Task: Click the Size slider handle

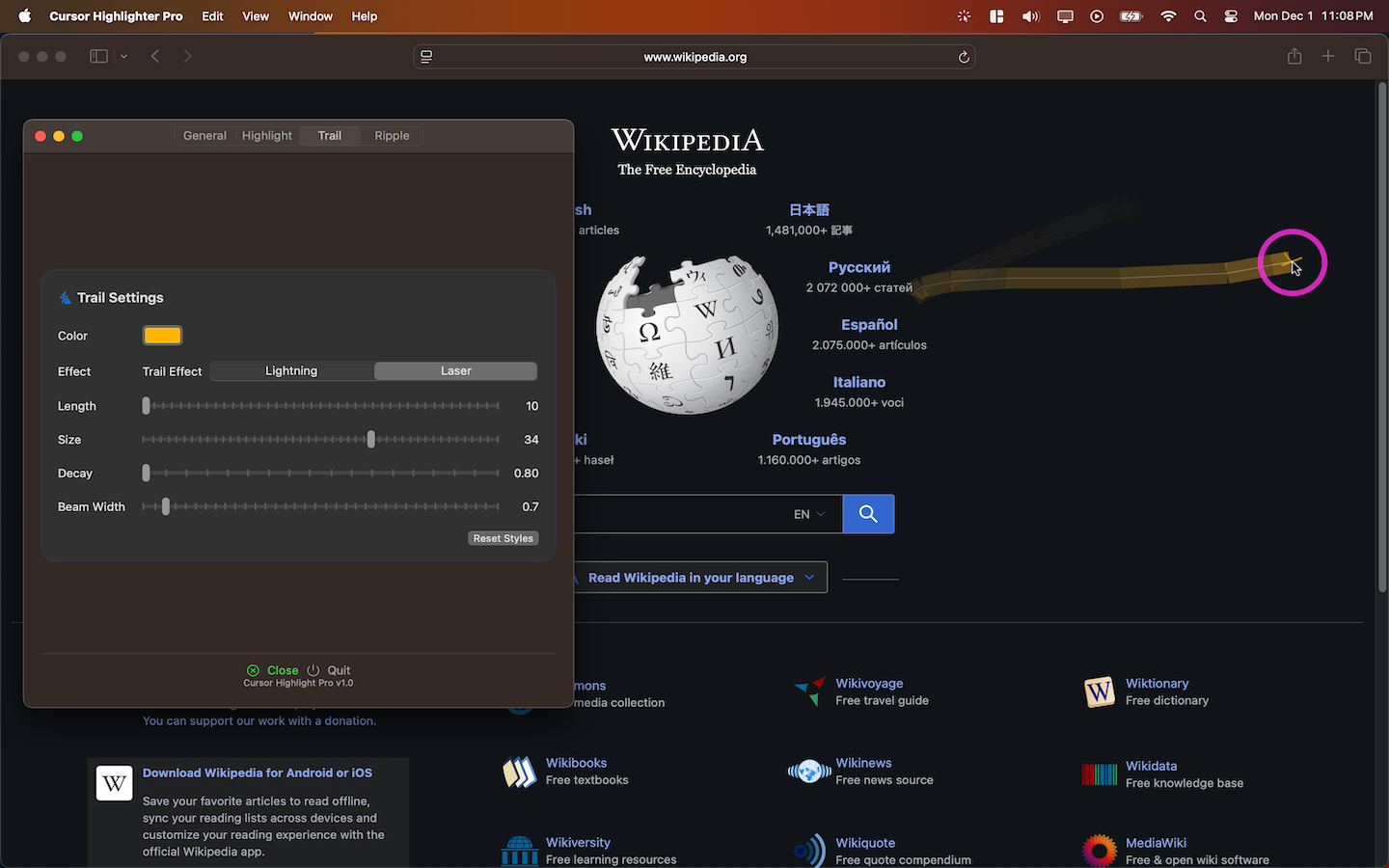Action: (x=370, y=440)
